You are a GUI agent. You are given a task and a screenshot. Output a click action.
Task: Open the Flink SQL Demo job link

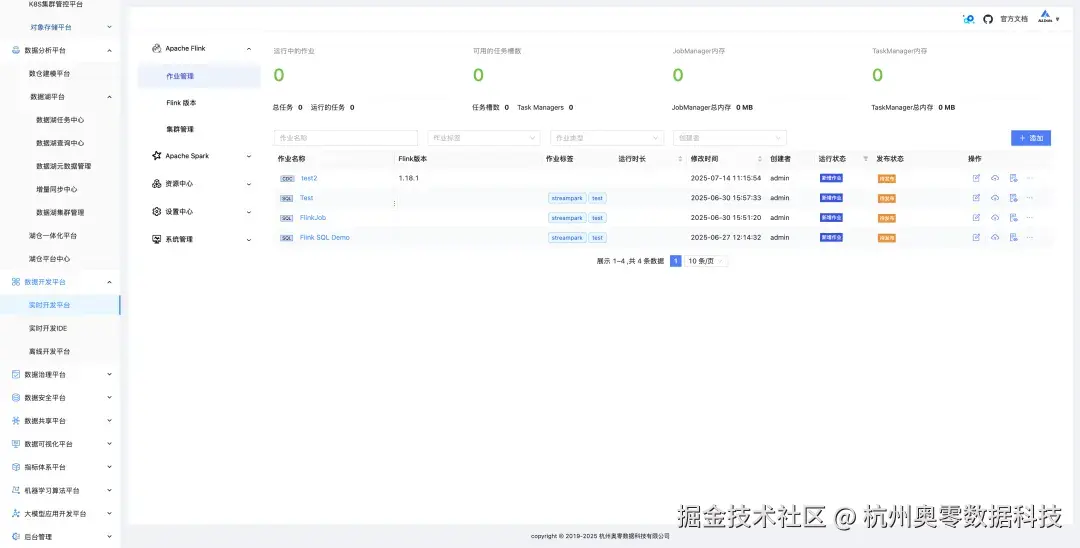pos(324,238)
